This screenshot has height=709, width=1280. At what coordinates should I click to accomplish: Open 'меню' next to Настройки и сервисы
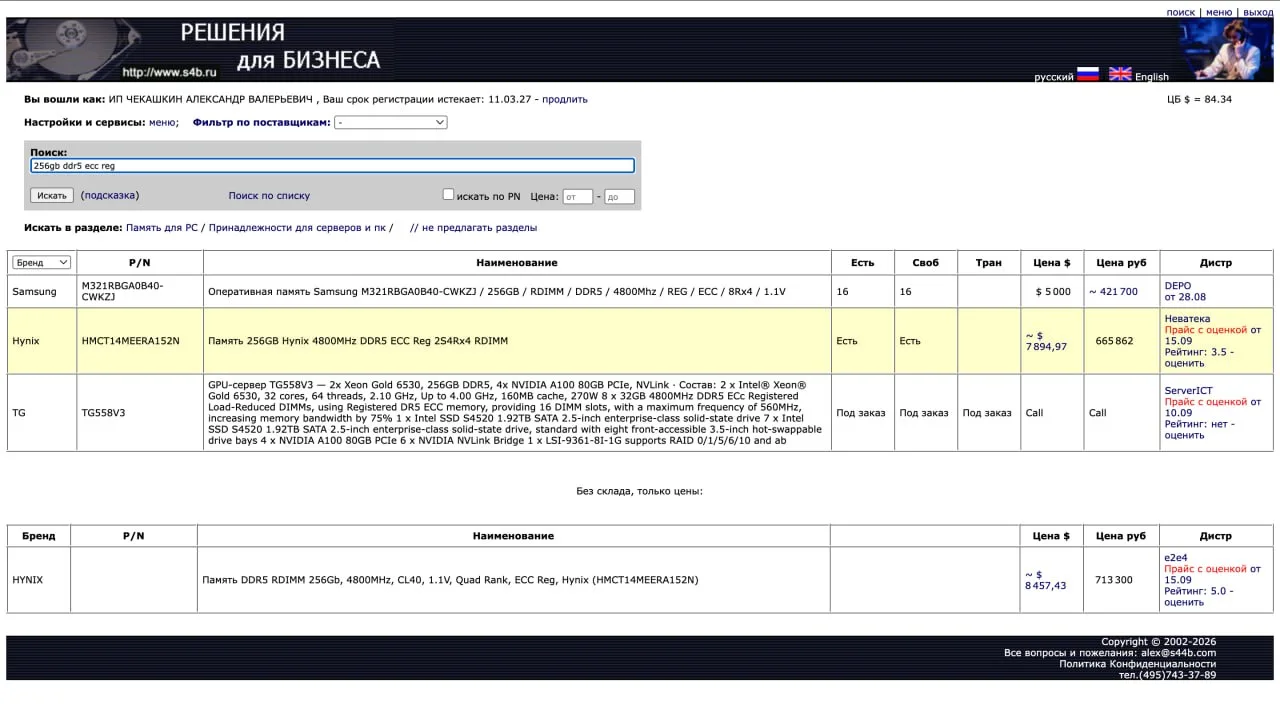(x=163, y=122)
